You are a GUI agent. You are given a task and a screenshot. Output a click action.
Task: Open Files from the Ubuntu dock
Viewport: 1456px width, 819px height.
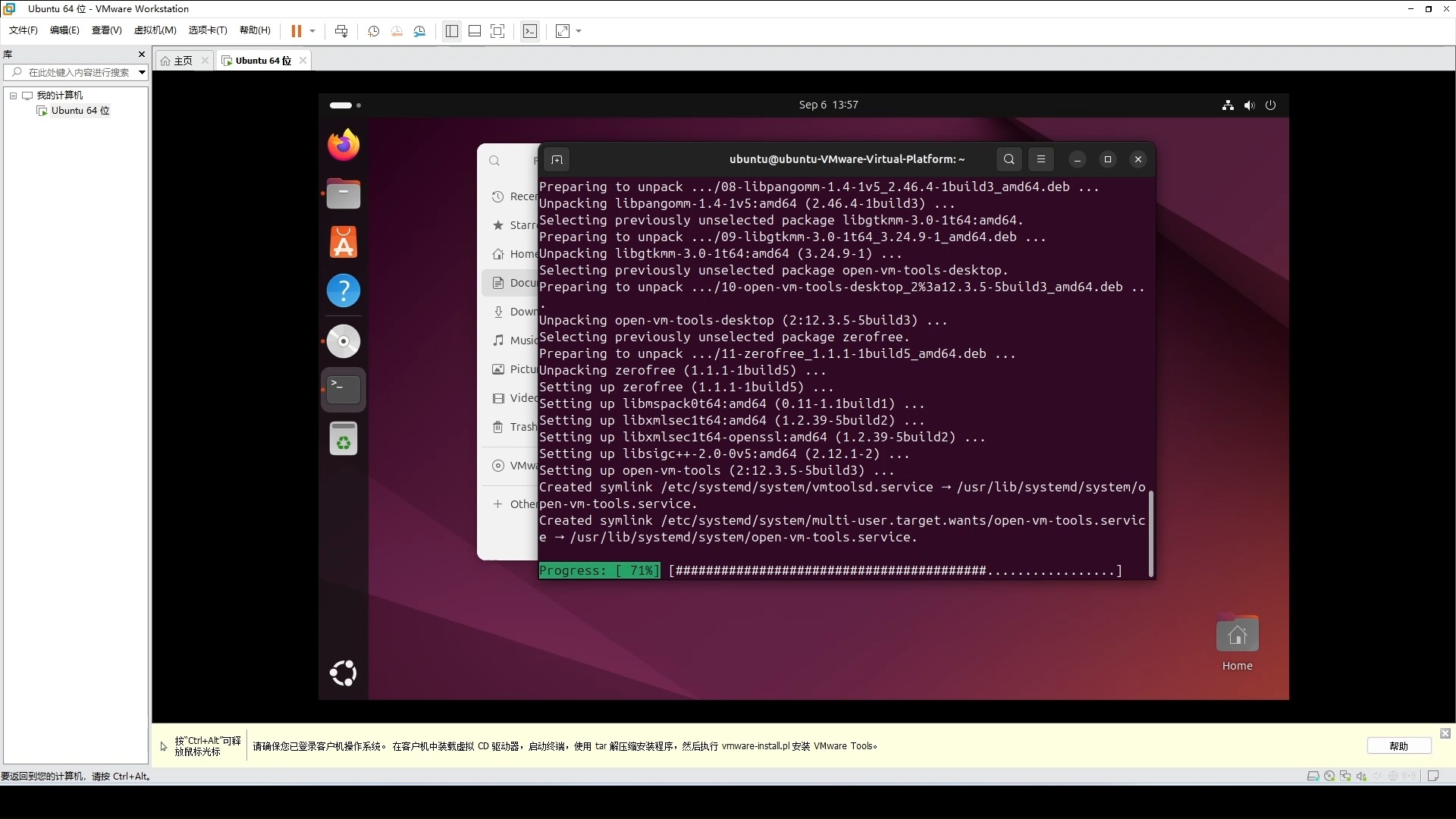[344, 194]
